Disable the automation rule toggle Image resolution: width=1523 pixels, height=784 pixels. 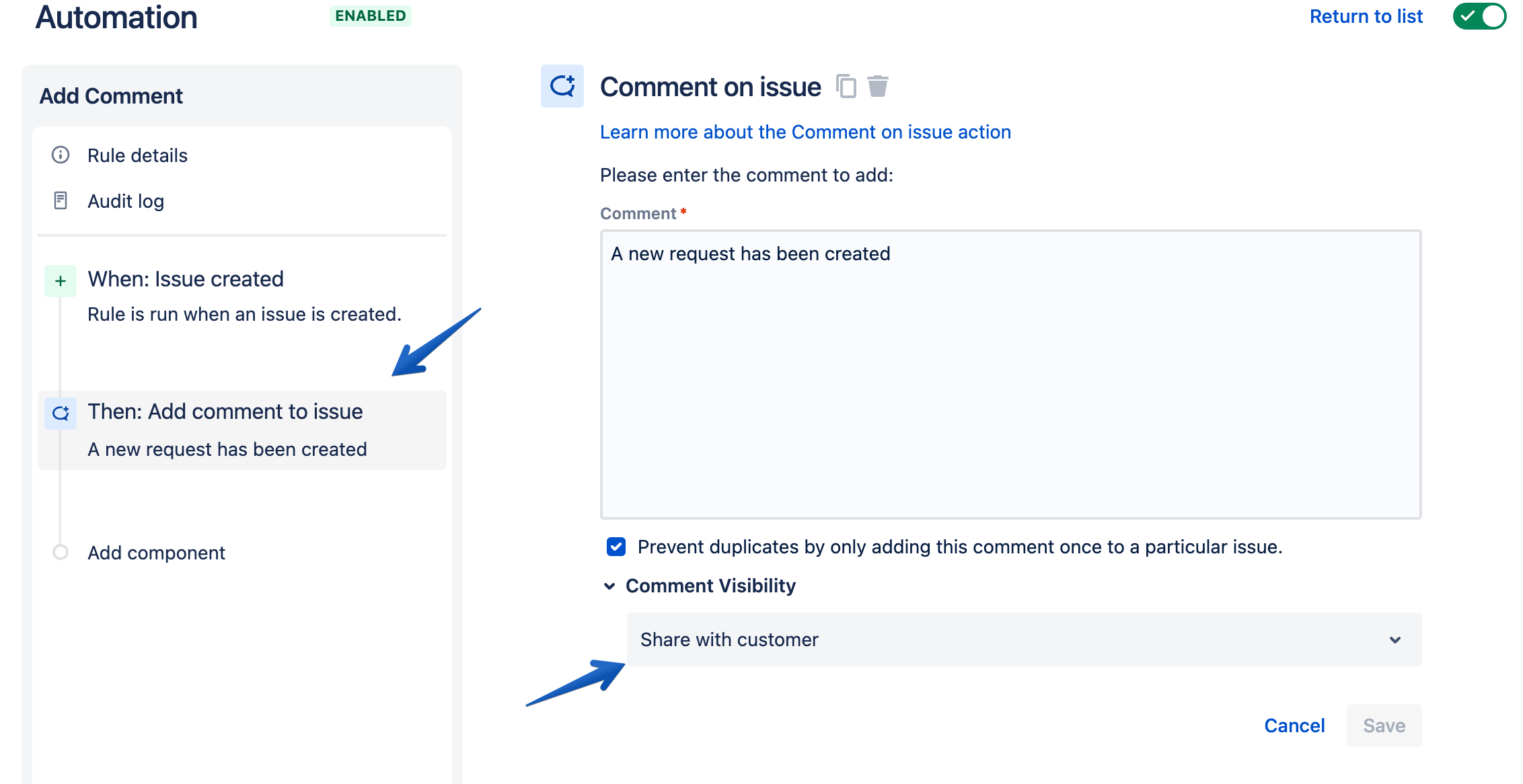pyautogui.click(x=1479, y=17)
